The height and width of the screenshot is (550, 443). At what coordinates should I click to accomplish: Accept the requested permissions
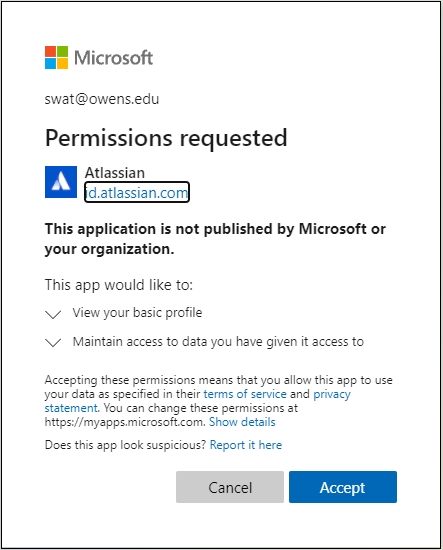pos(343,487)
